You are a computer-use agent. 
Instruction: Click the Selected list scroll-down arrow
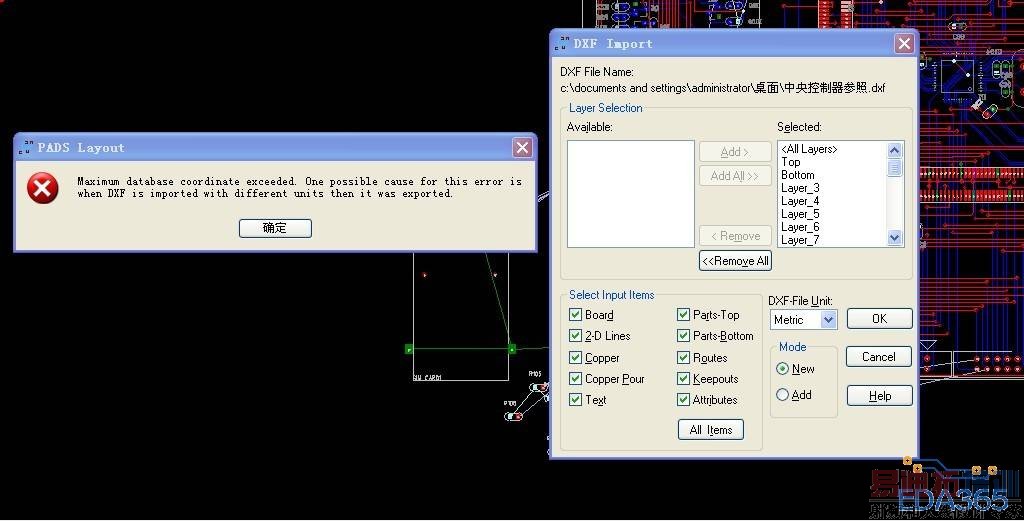tap(895, 238)
